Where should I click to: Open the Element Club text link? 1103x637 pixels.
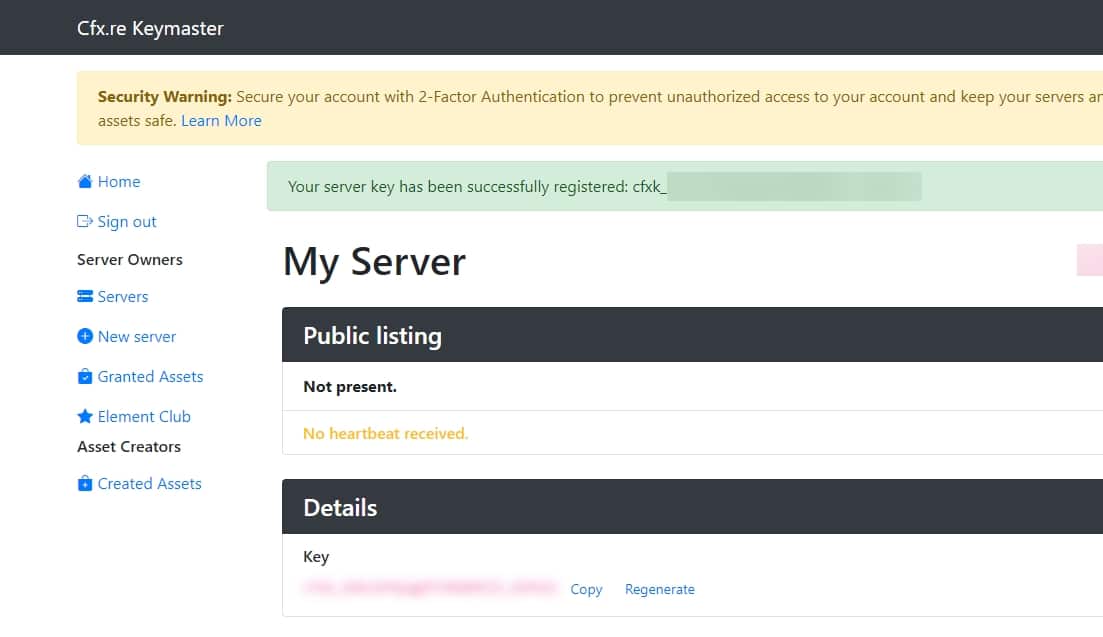click(x=144, y=417)
